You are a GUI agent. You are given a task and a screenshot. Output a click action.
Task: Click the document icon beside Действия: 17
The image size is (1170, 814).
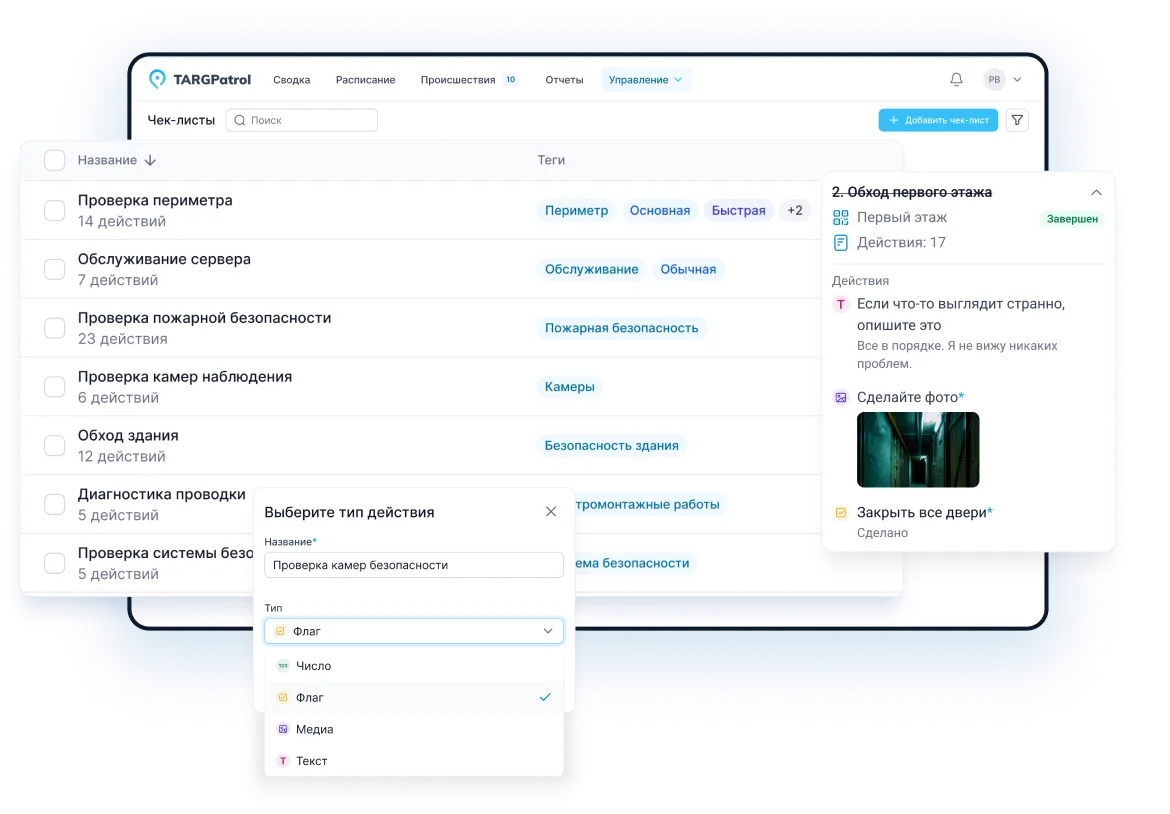point(841,242)
